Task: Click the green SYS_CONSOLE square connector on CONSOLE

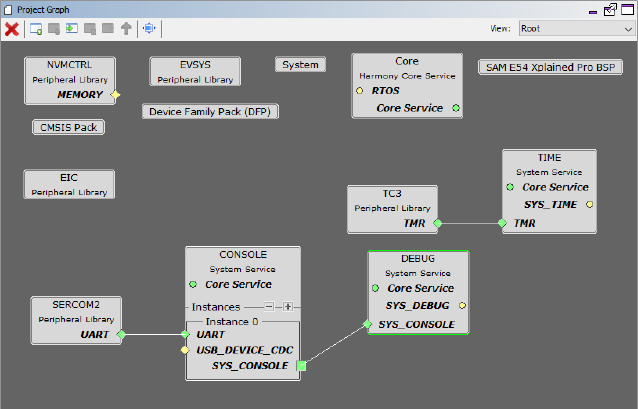Action: click(302, 367)
